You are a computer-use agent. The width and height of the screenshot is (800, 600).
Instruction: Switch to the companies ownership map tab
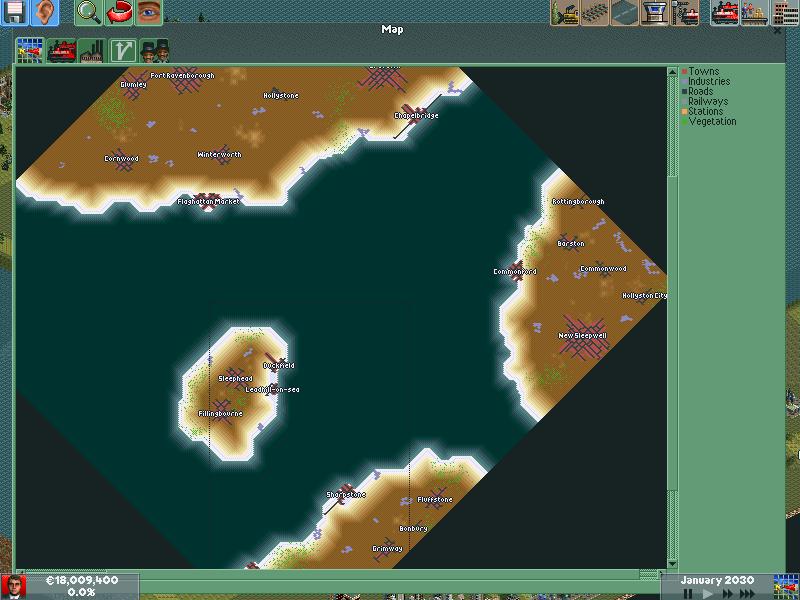(x=155, y=51)
